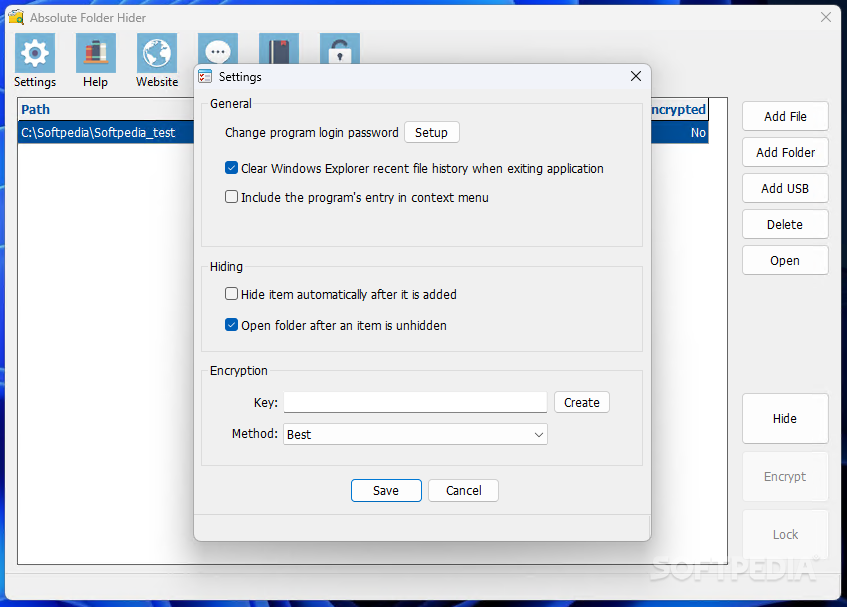Screen dimensions: 847x607
Task: Click the 'No' encrypted cell value
Action: pyautogui.click(x=698, y=132)
